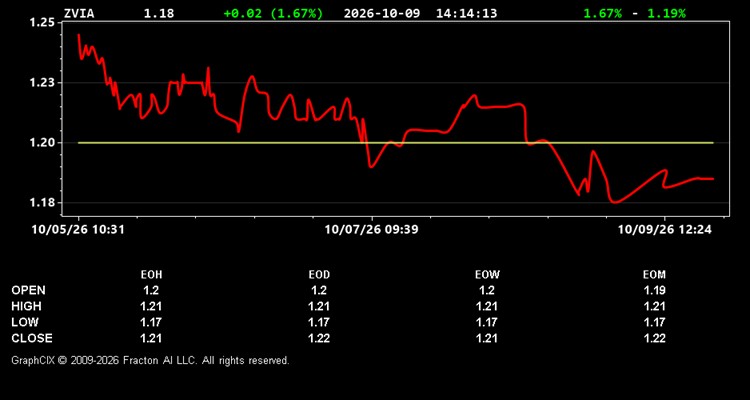The width and height of the screenshot is (750, 400).
Task: Click the HIGH value under EOW
Action: (x=486, y=306)
